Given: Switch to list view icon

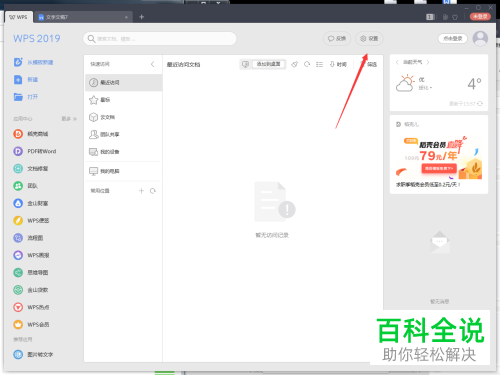Looking at the screenshot, I should (319, 64).
